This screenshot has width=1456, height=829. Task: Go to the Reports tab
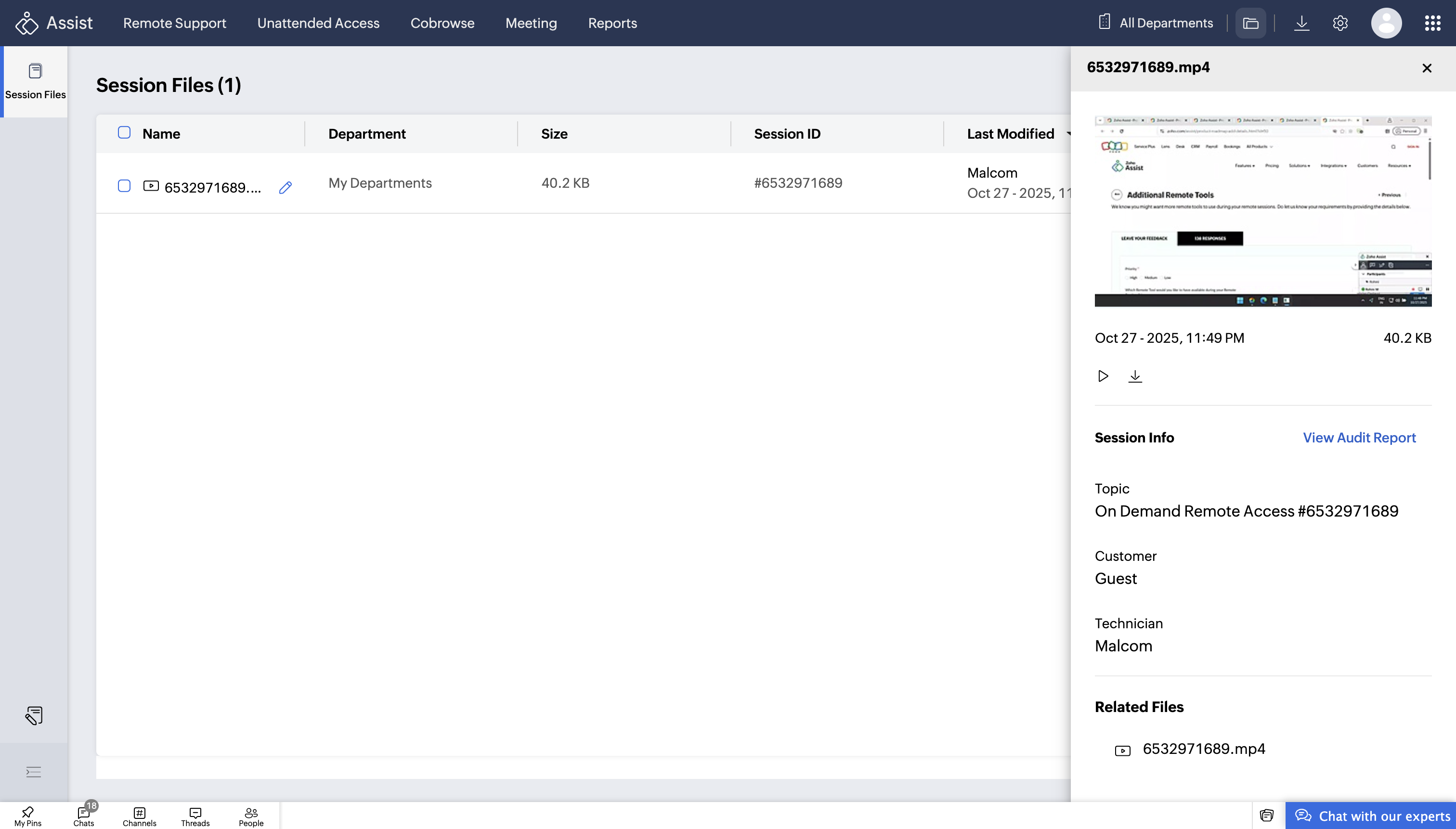pos(612,23)
